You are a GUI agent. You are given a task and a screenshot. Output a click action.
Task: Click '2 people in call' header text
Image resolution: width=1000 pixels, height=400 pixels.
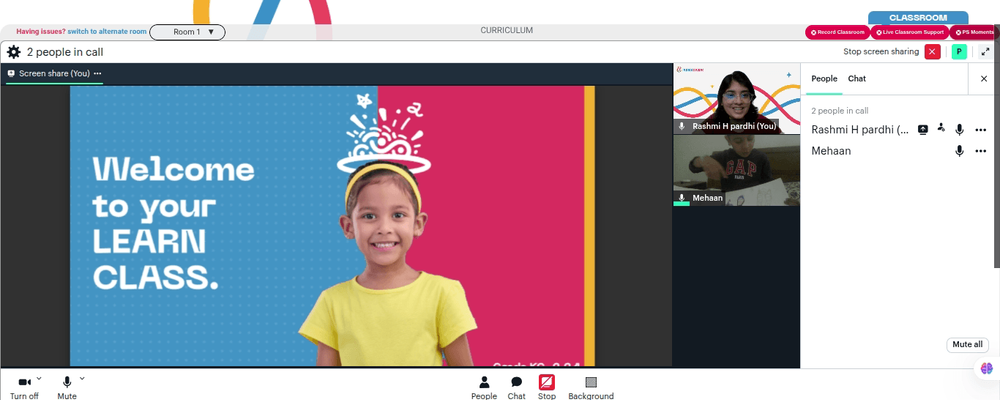pos(65,52)
